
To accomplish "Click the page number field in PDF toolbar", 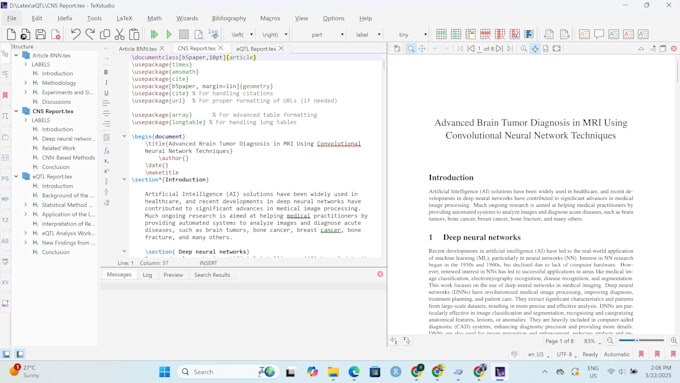I will (480, 49).
